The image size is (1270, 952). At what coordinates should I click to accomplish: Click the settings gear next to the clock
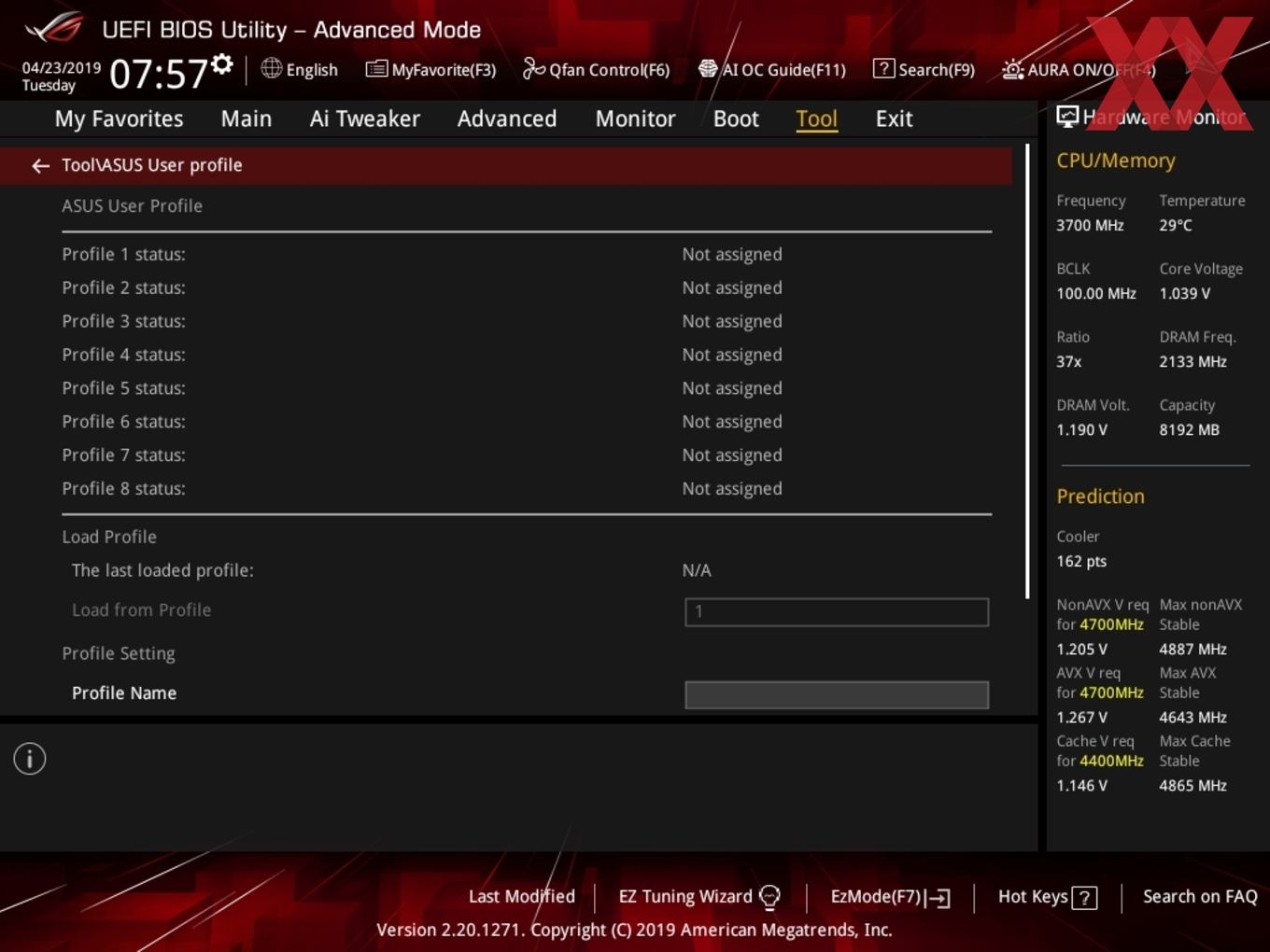tap(222, 64)
